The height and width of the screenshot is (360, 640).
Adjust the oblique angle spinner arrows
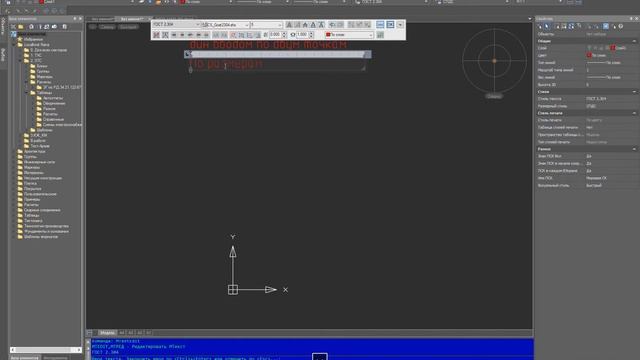point(284,35)
